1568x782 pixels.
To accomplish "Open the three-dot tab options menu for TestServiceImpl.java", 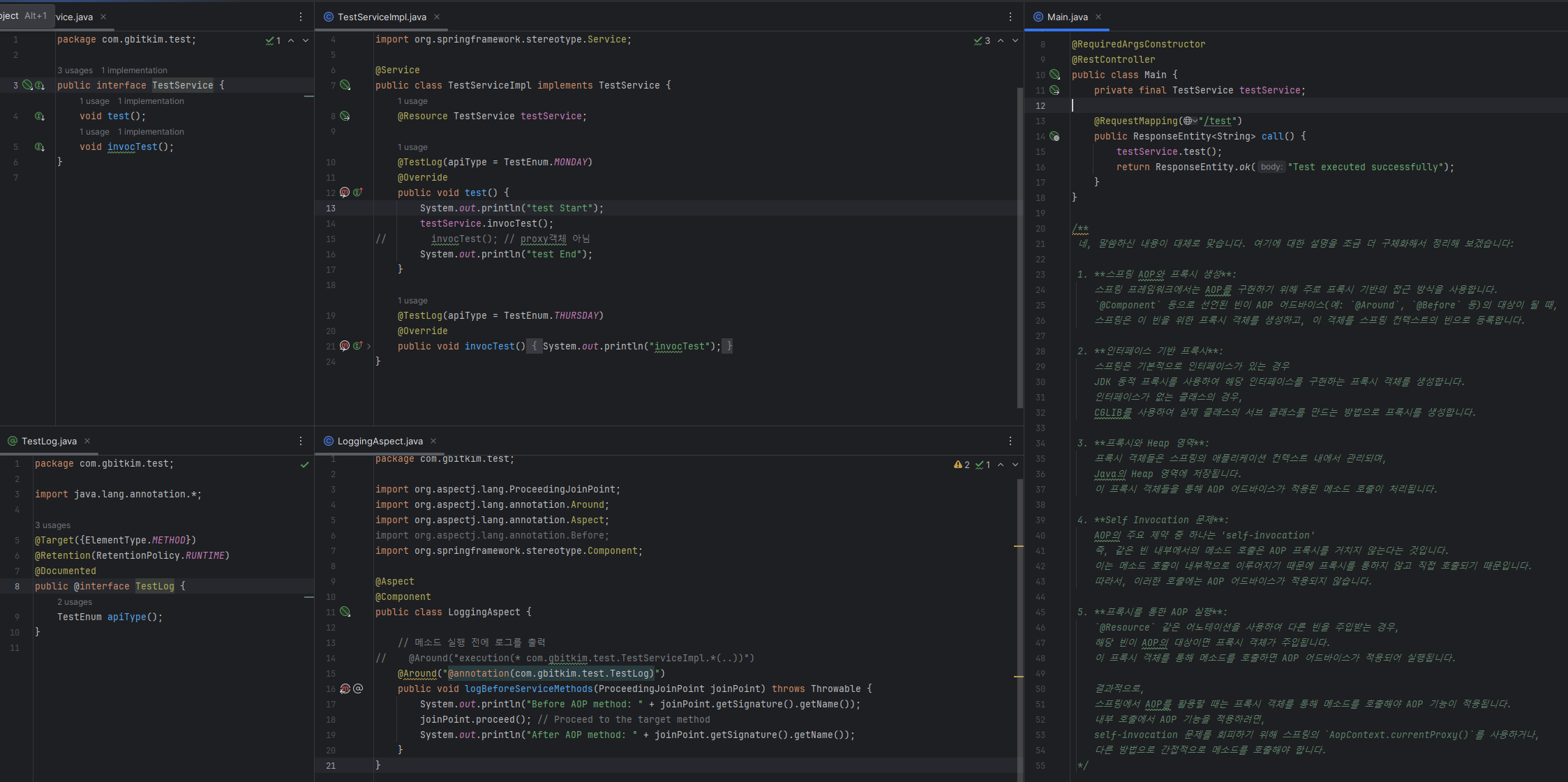I will (x=1010, y=17).
